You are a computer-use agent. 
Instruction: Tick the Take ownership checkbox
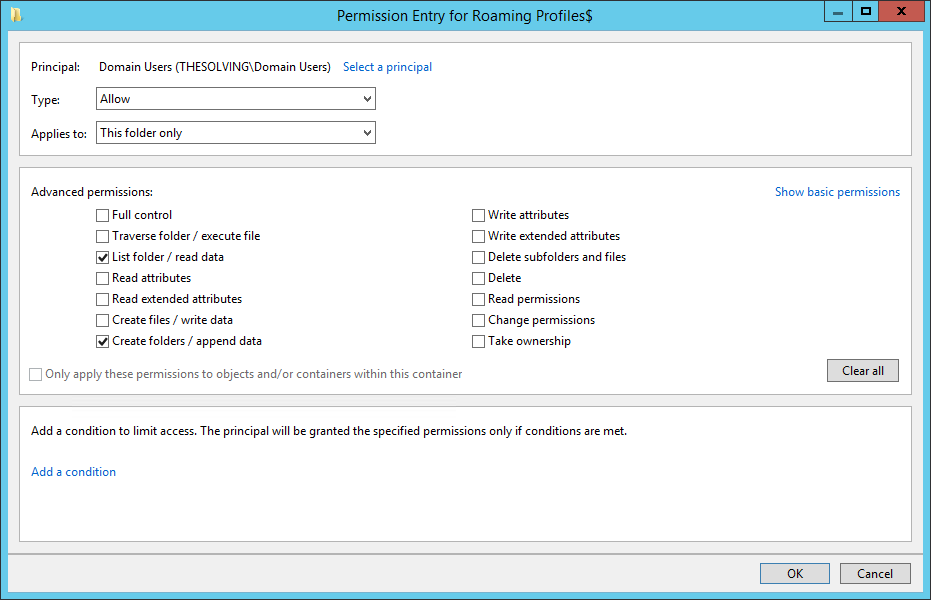[x=478, y=341]
